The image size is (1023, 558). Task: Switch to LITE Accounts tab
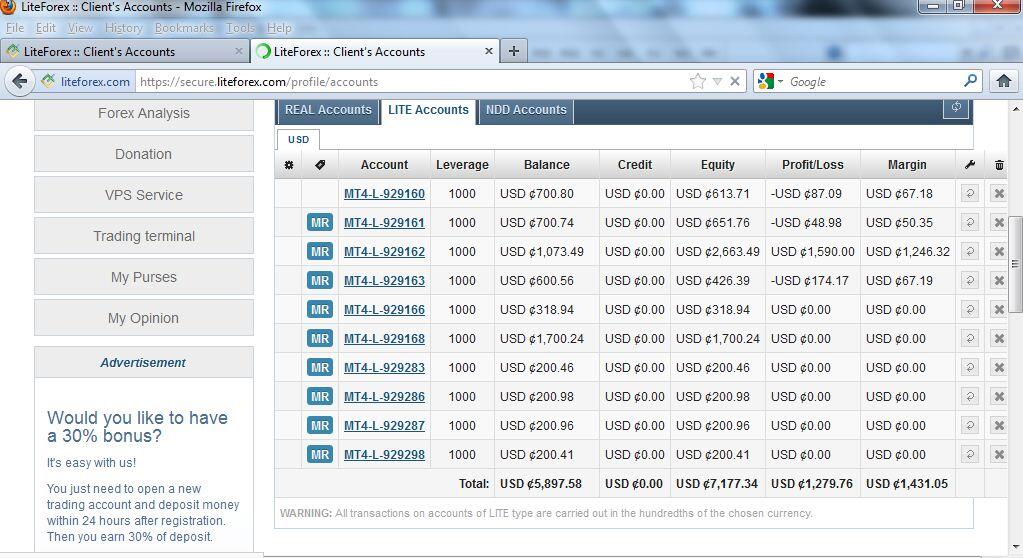tap(428, 110)
